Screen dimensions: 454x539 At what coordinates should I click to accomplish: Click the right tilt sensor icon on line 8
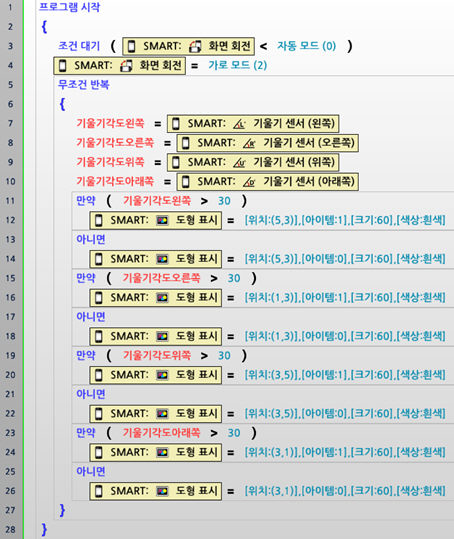(249, 143)
